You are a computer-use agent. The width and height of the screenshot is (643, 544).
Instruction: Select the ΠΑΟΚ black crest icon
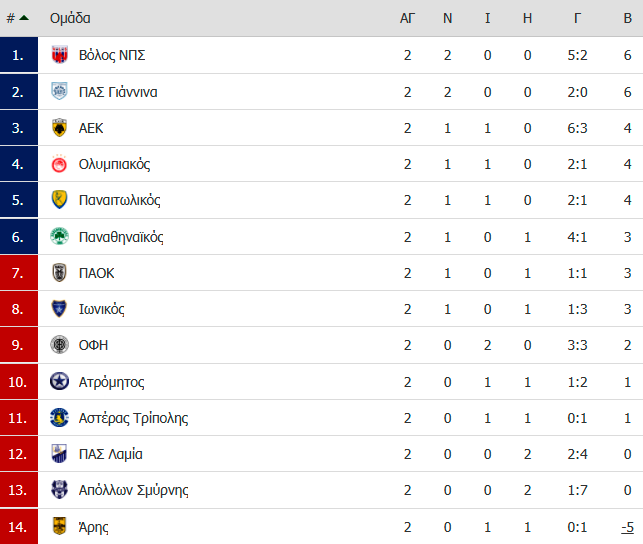click(x=59, y=273)
